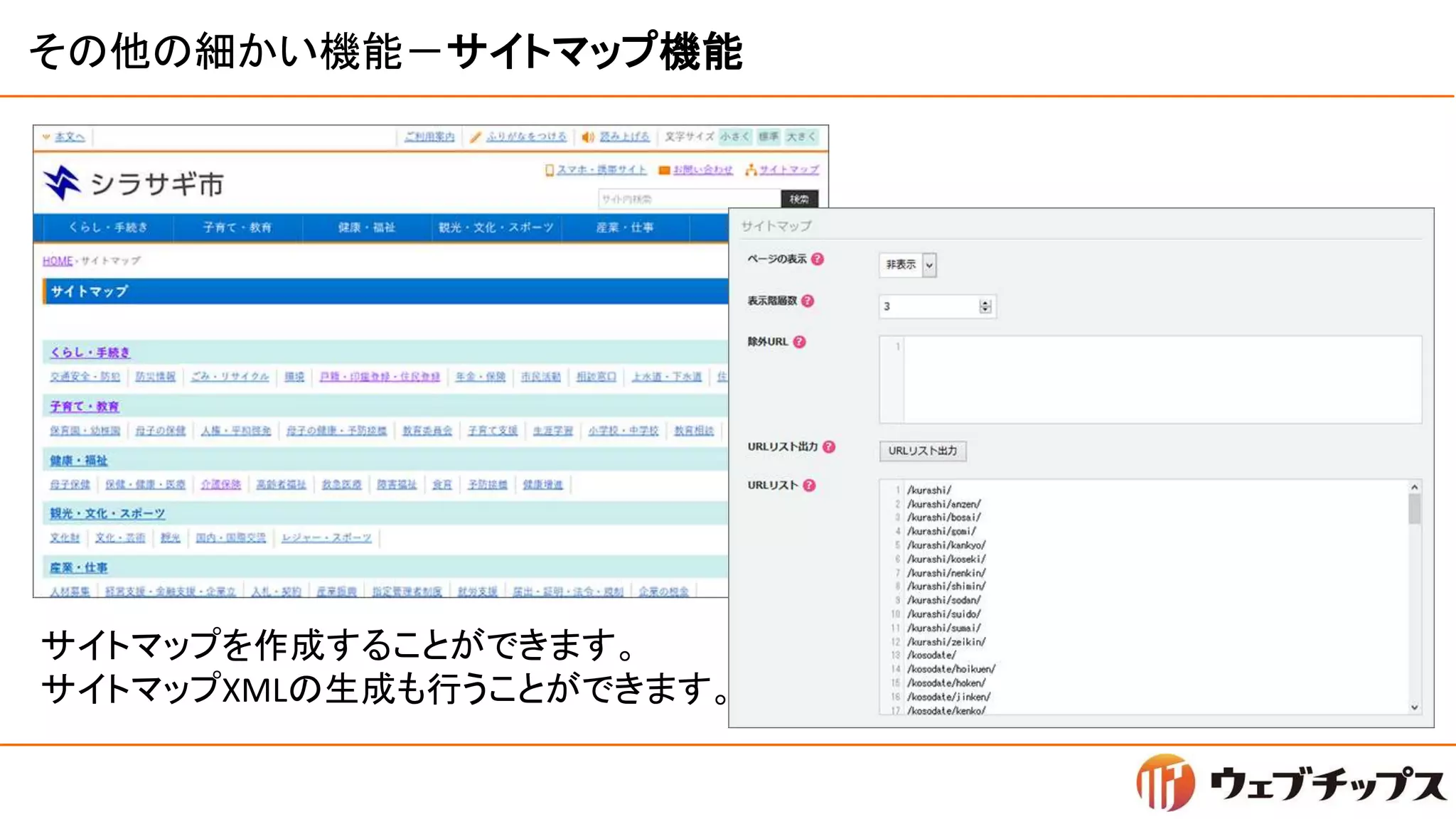Open the 観光・文化・スポーツ navigation tab

point(496,227)
